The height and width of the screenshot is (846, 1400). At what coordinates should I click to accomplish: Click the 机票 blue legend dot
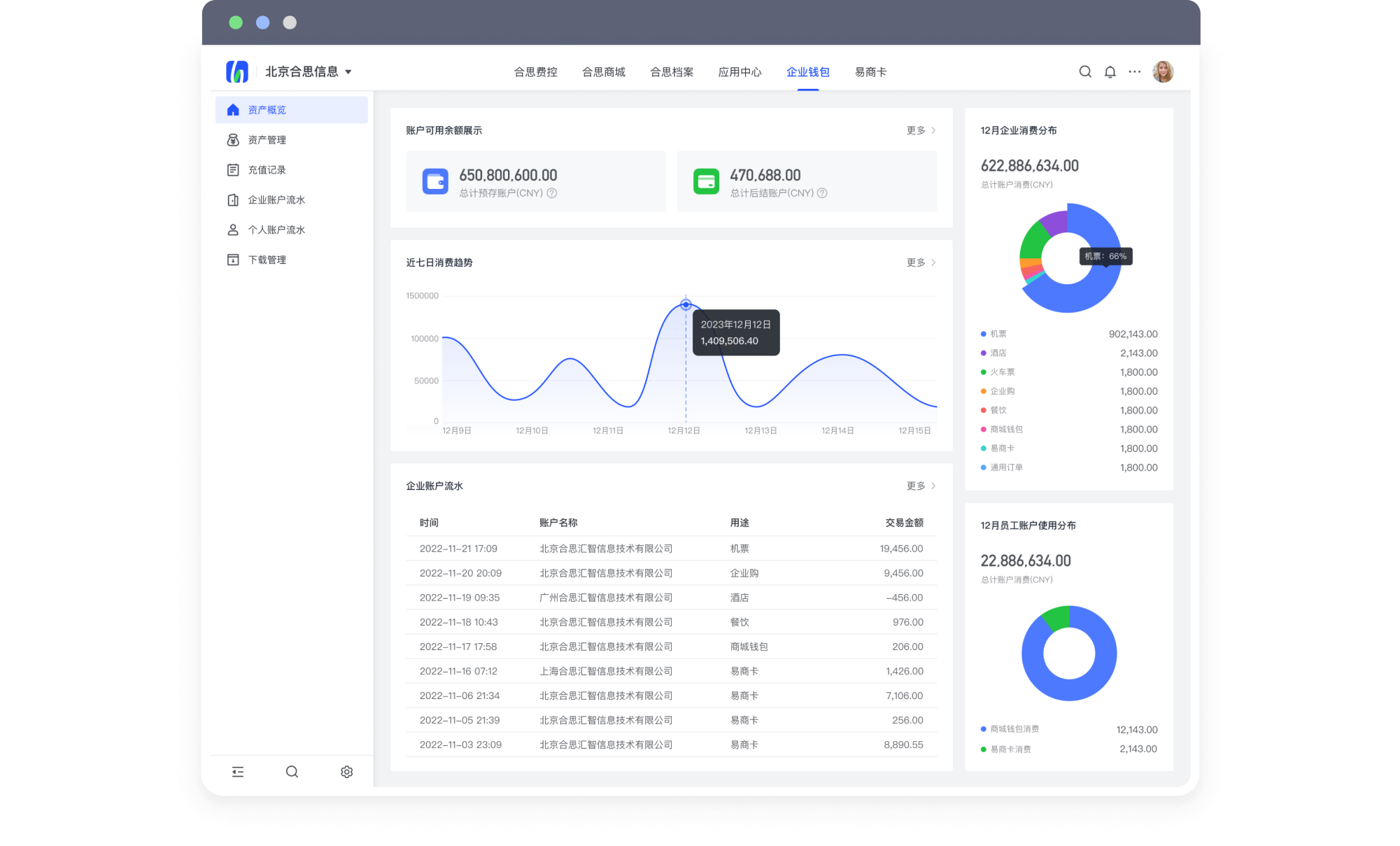click(x=984, y=334)
